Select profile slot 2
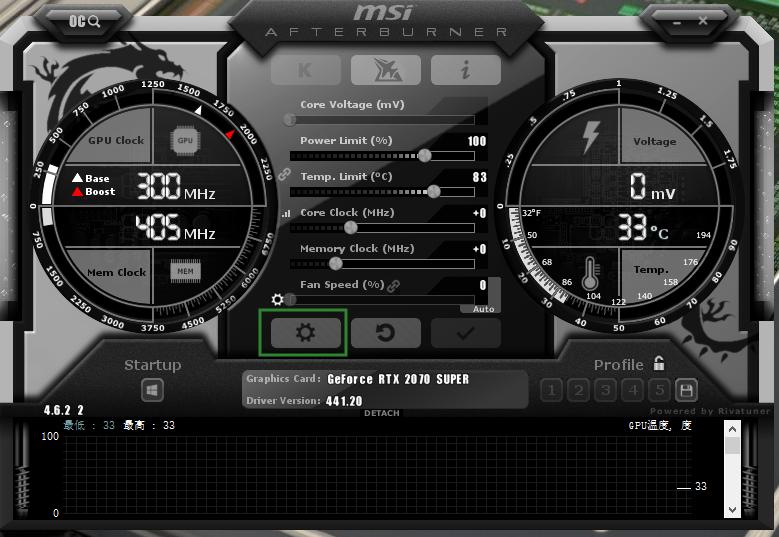The height and width of the screenshot is (537, 779). 578,390
